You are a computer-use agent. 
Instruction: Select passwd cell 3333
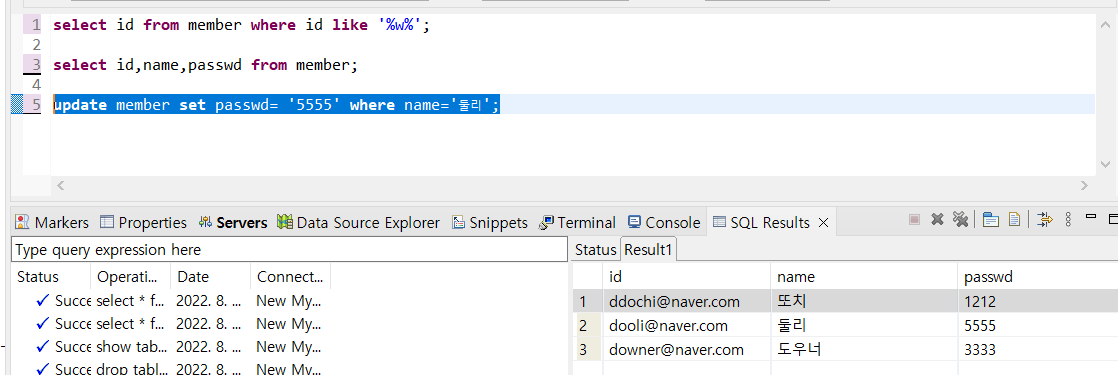1037,349
